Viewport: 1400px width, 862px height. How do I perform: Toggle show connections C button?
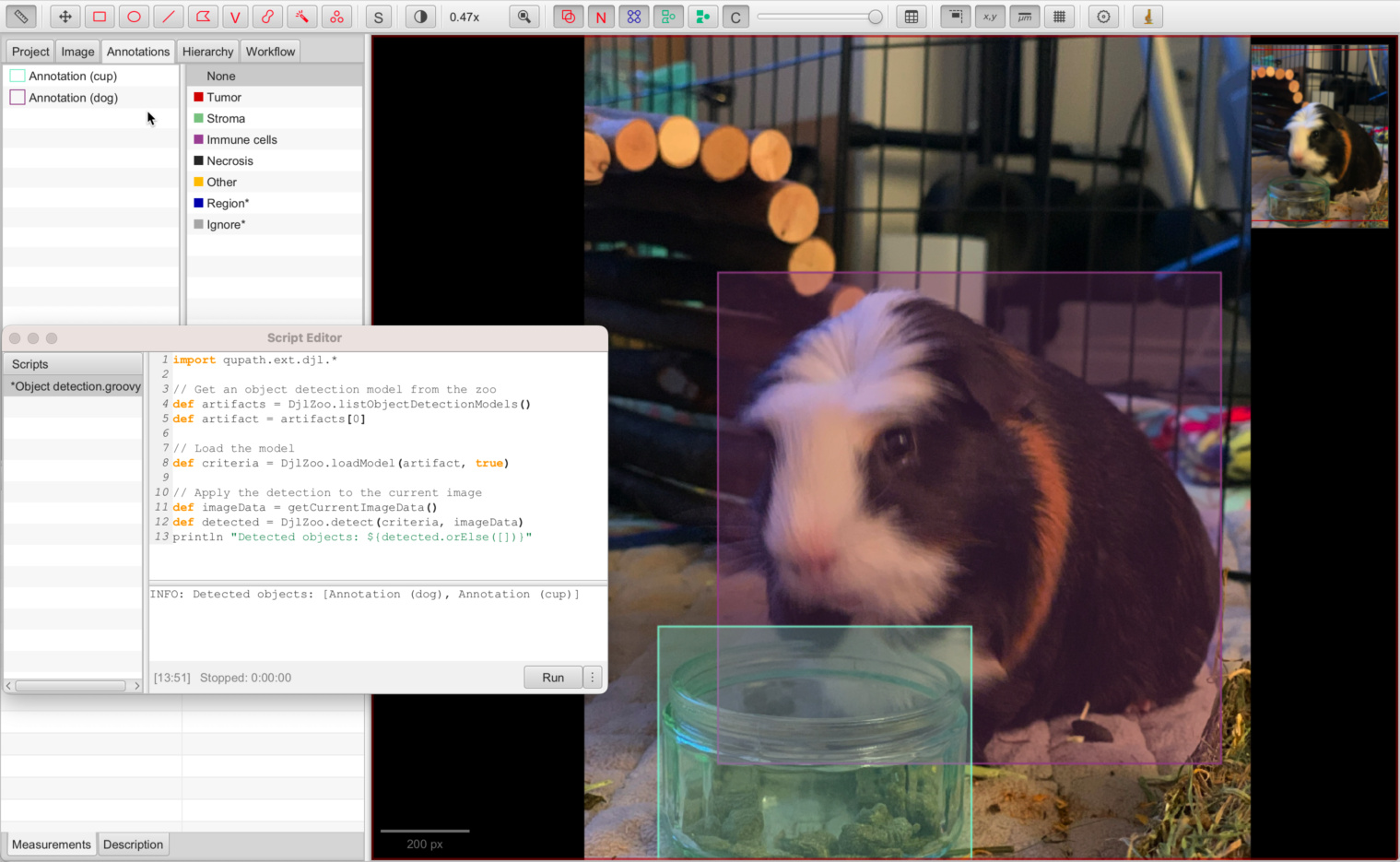click(735, 17)
